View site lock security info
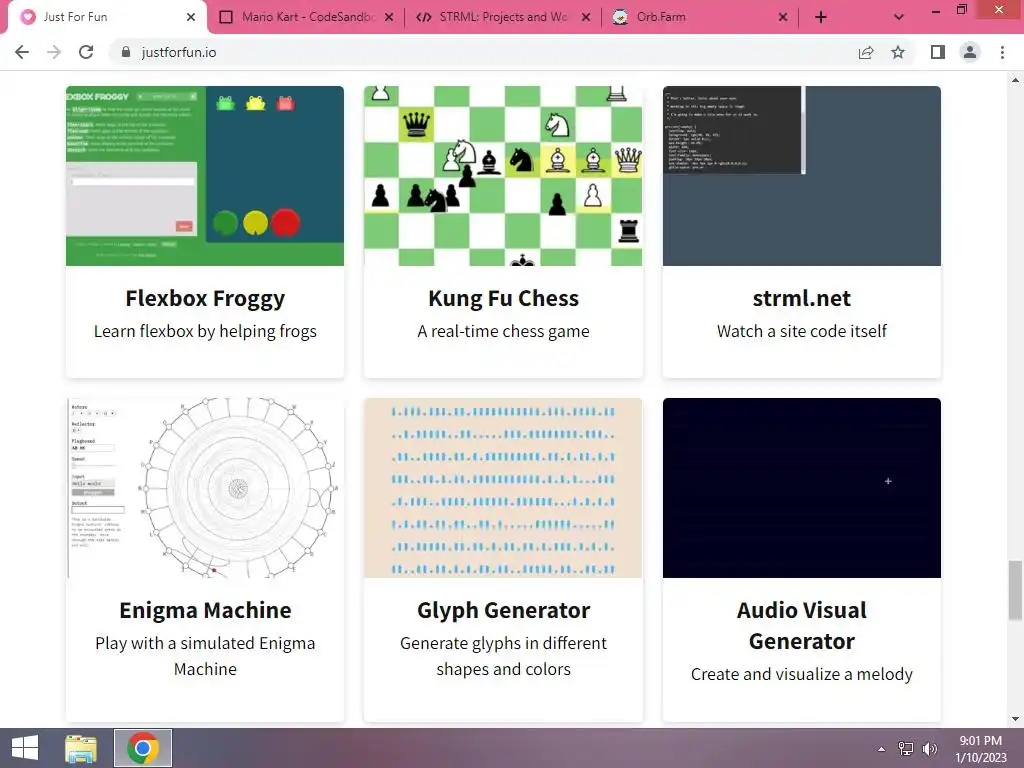1024x768 pixels. [x=126, y=52]
